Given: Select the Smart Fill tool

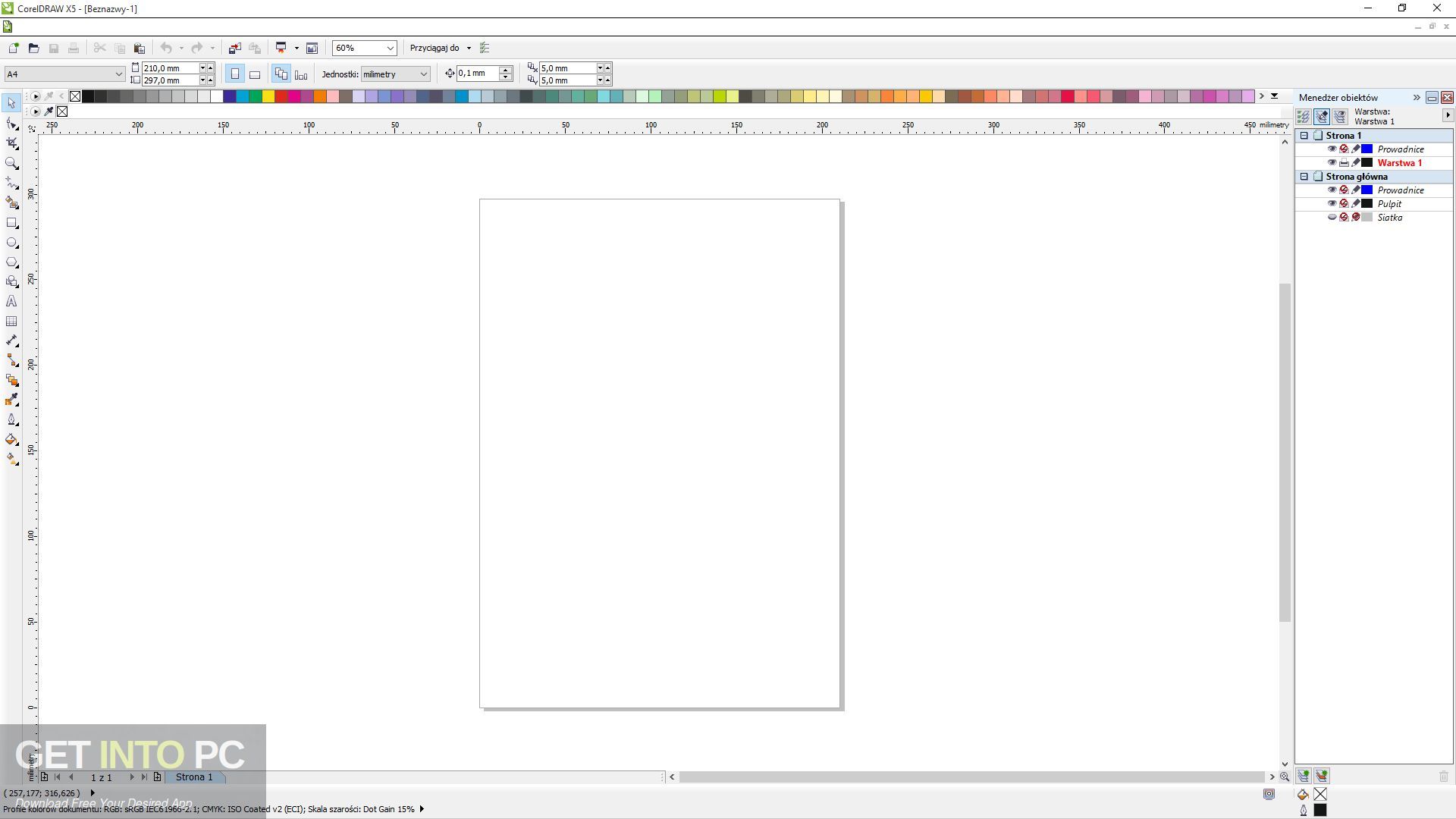Looking at the screenshot, I should point(11,202).
